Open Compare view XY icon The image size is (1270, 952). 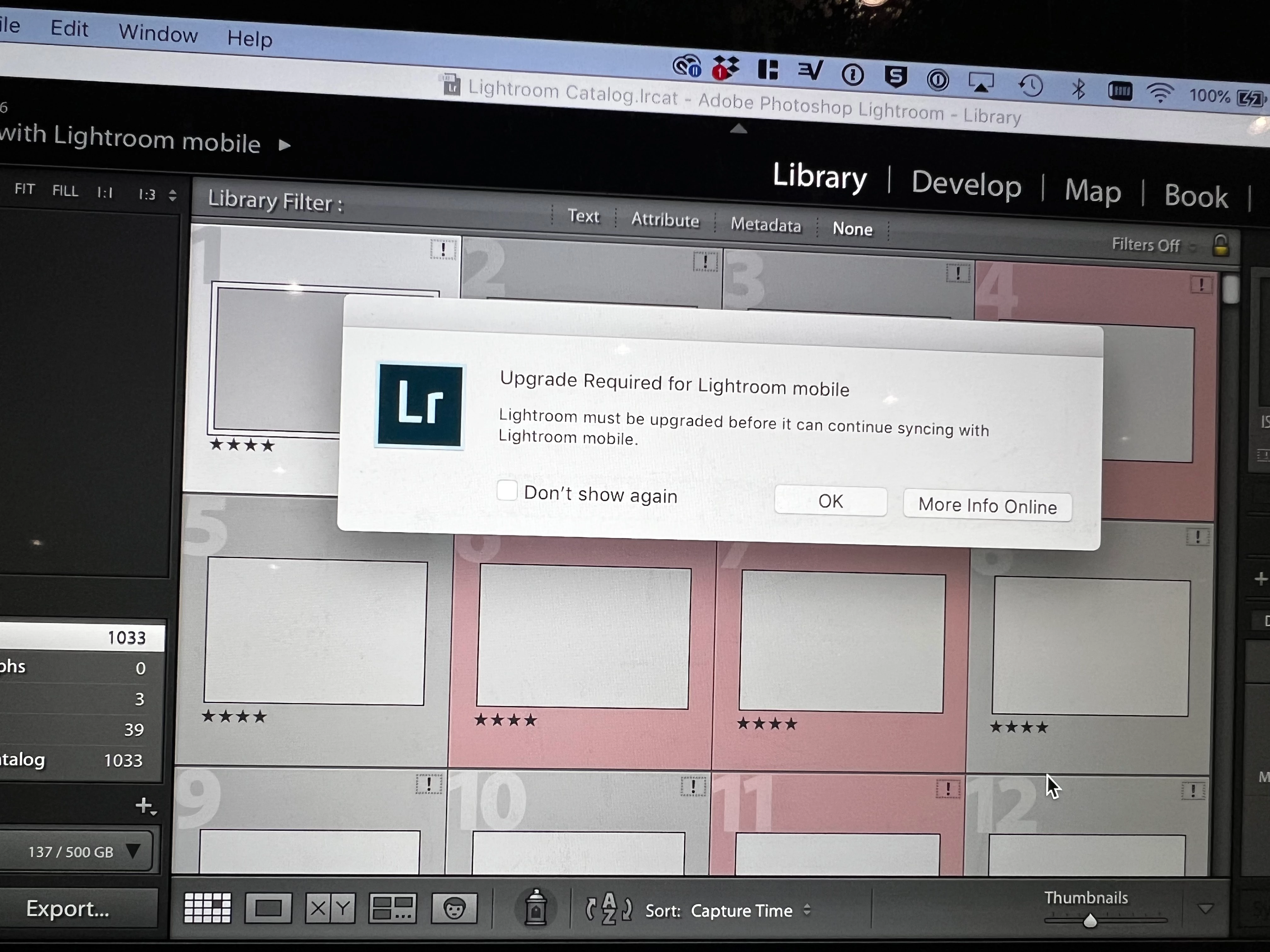(330, 908)
